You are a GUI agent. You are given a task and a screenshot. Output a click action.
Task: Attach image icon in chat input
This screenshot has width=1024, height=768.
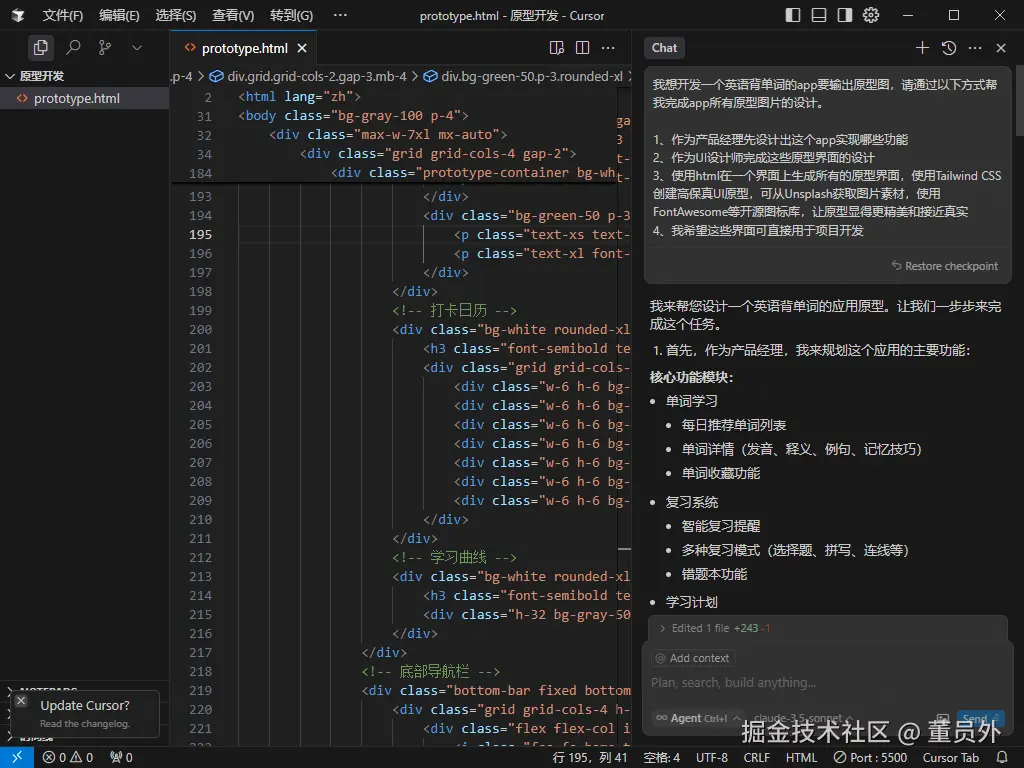pyautogui.click(x=942, y=718)
